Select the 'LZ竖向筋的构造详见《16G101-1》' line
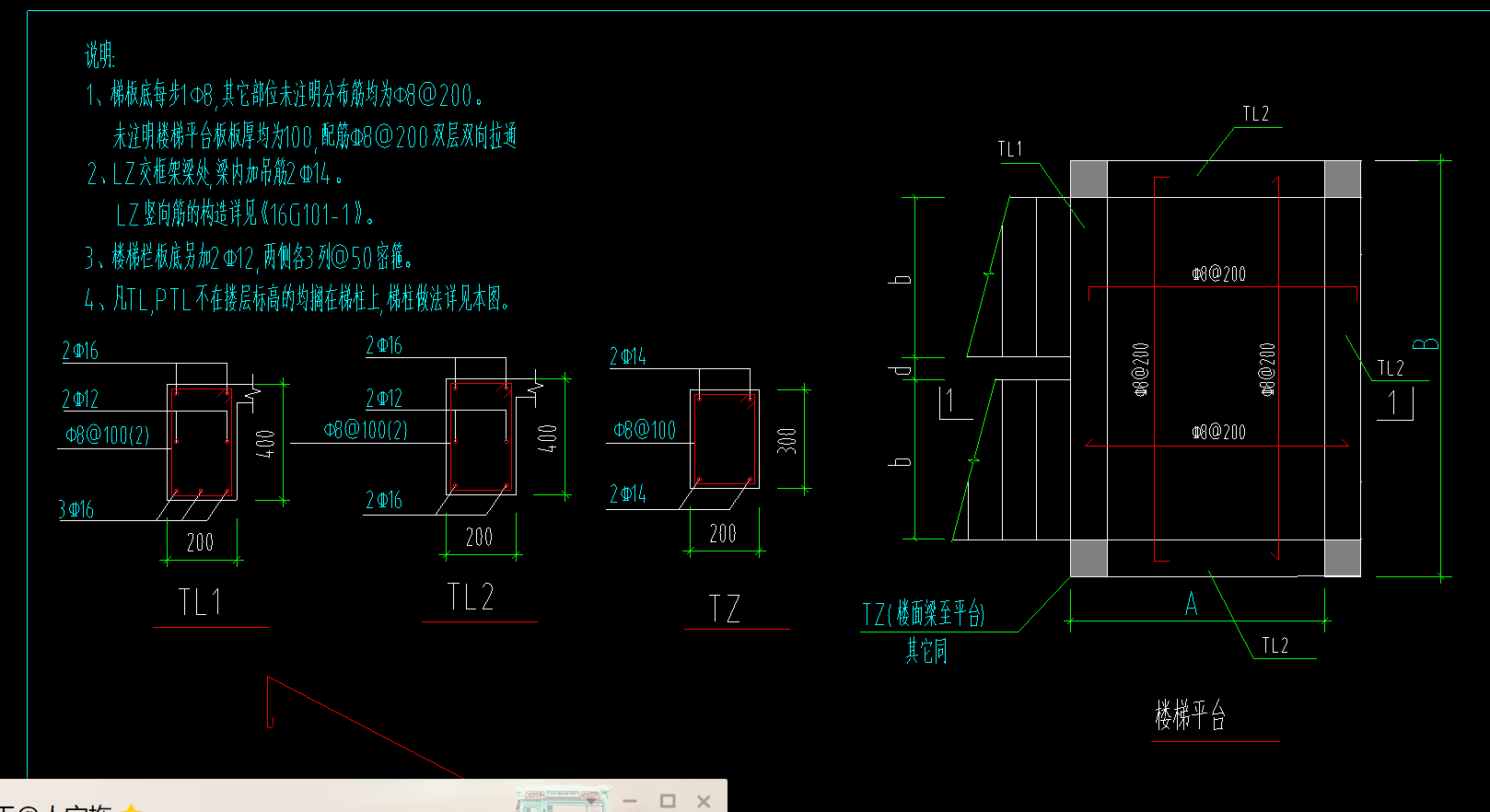 [245, 215]
